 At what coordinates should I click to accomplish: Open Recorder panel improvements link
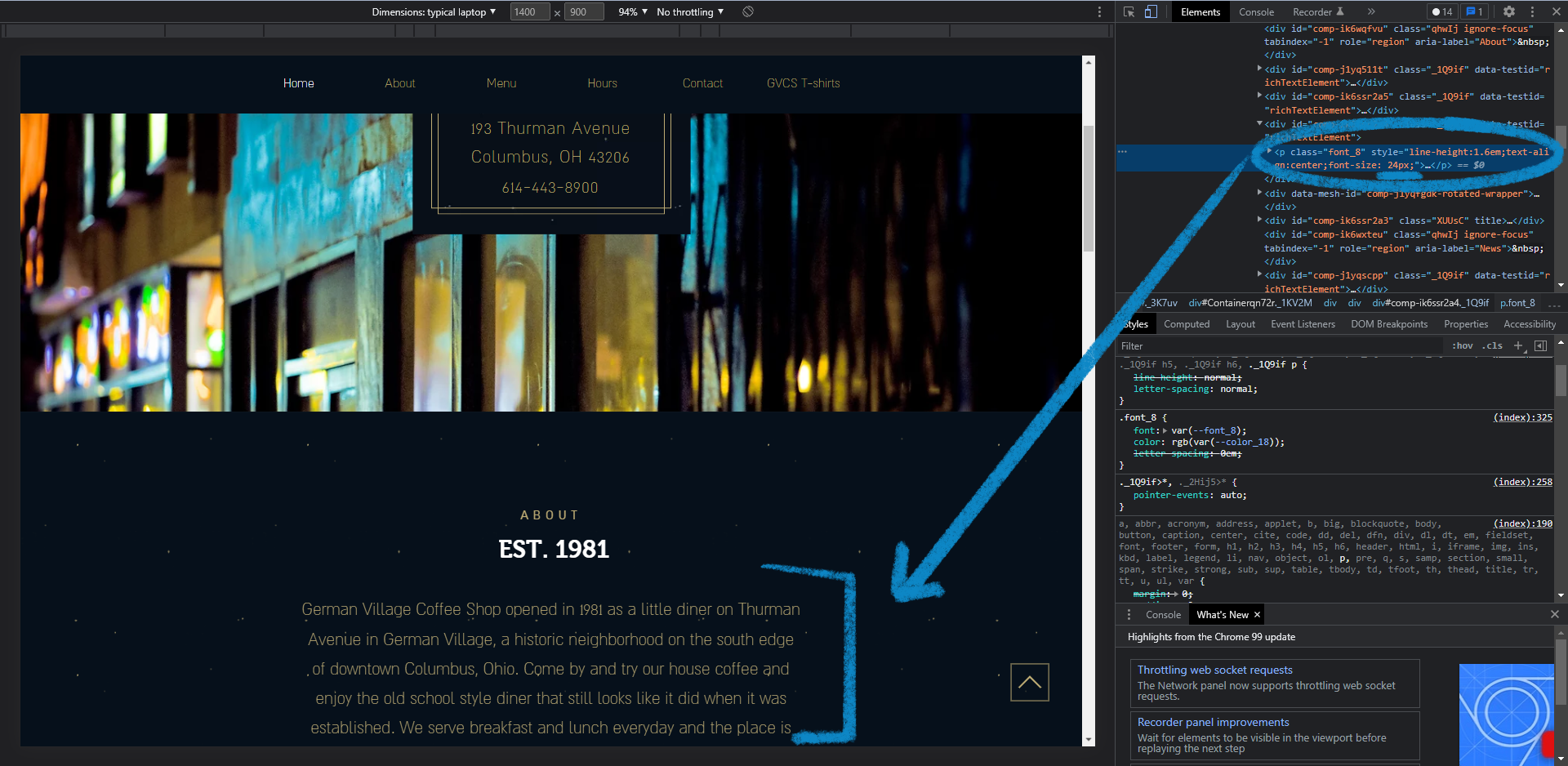click(1213, 722)
